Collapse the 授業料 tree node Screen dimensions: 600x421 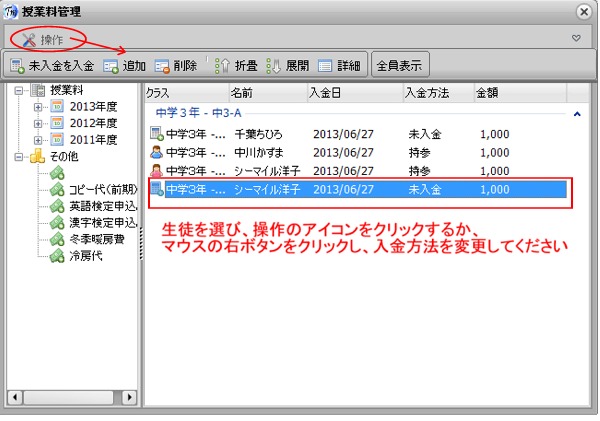(18, 91)
